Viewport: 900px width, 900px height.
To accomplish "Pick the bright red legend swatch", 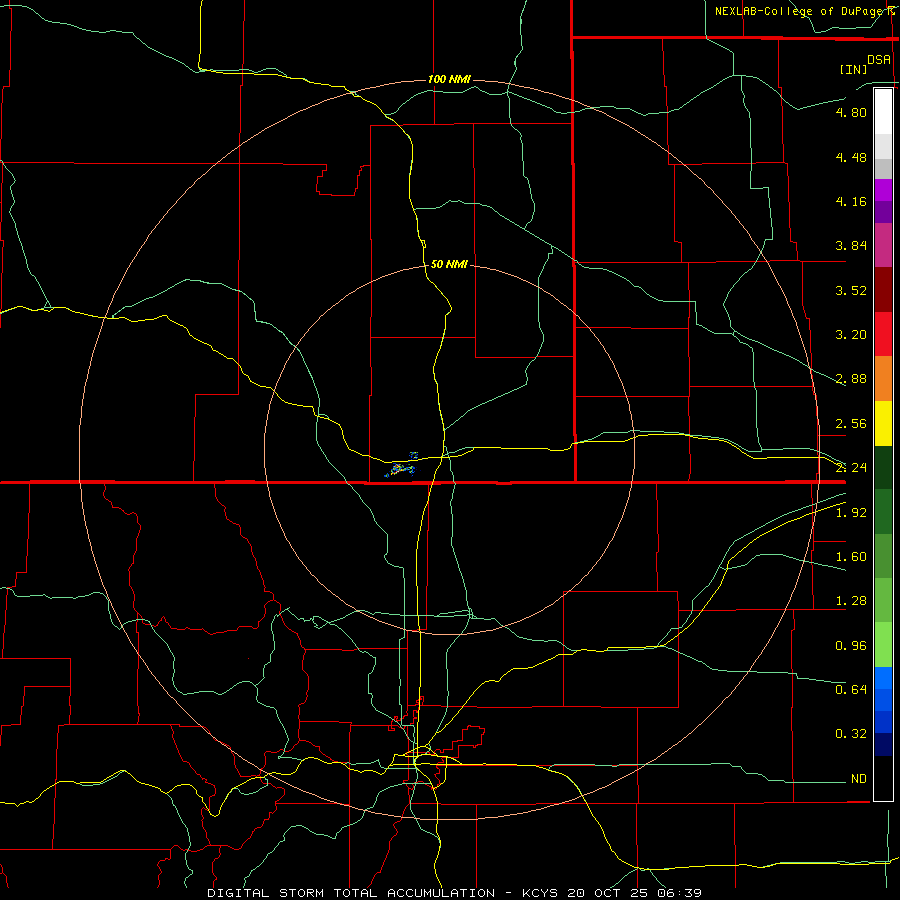I will pyautogui.click(x=883, y=334).
